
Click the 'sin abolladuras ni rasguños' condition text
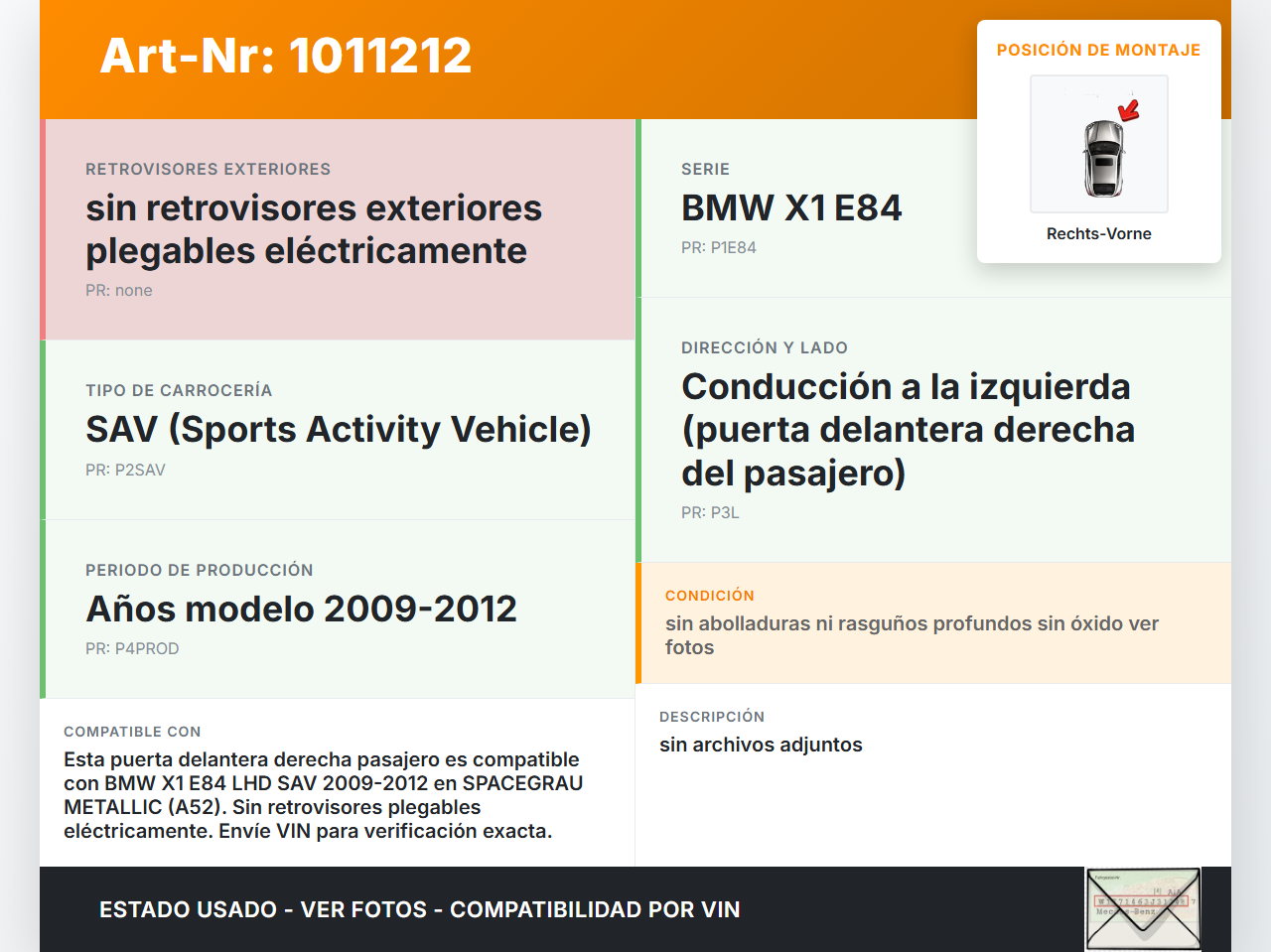(912, 635)
